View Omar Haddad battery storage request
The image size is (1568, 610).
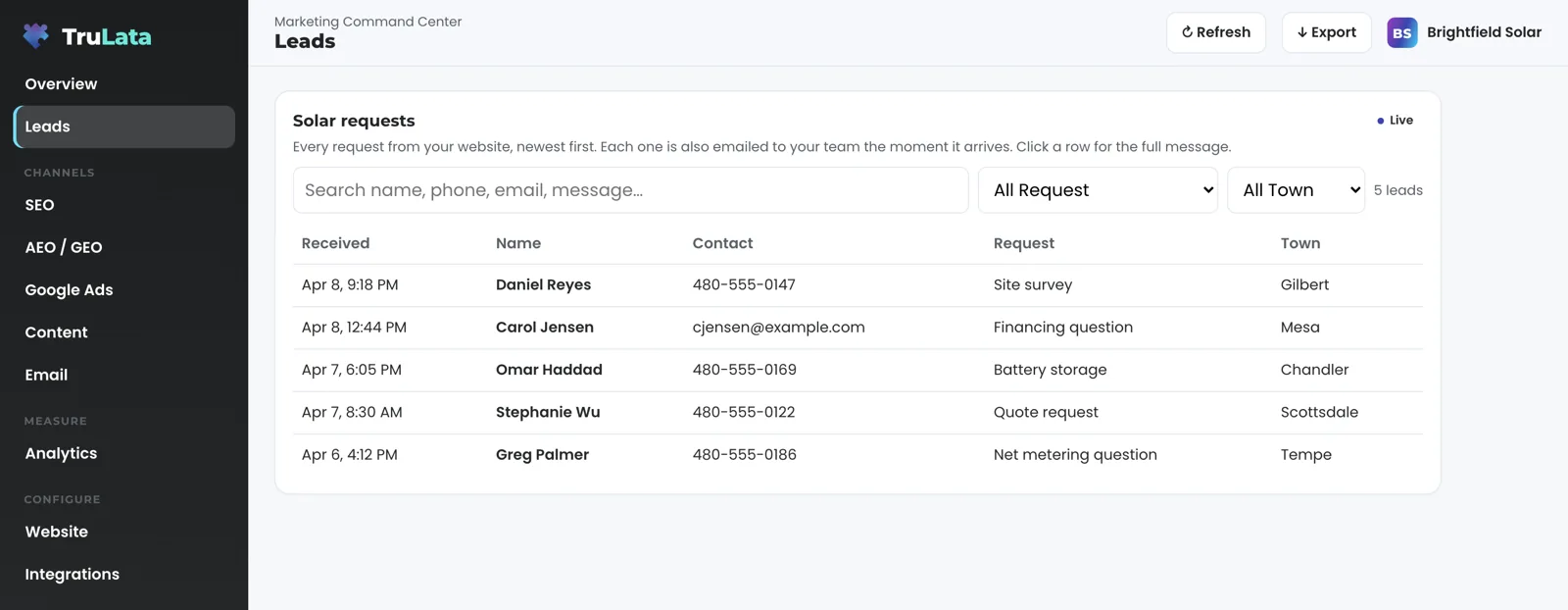(x=857, y=370)
